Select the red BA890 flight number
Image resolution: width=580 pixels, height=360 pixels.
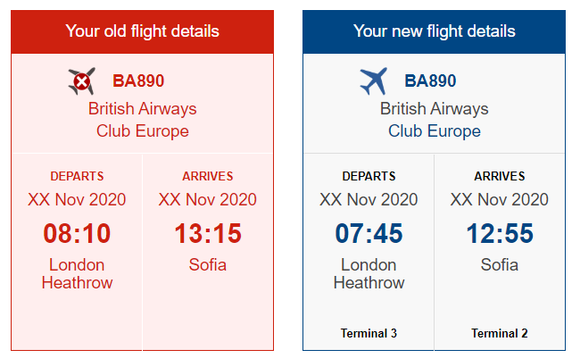138,81
